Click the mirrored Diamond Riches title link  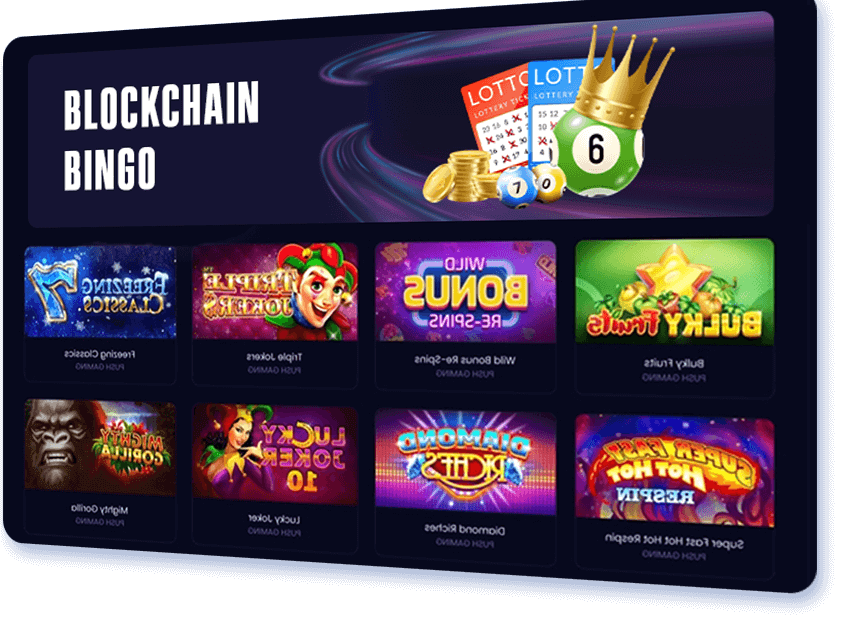tap(465, 530)
